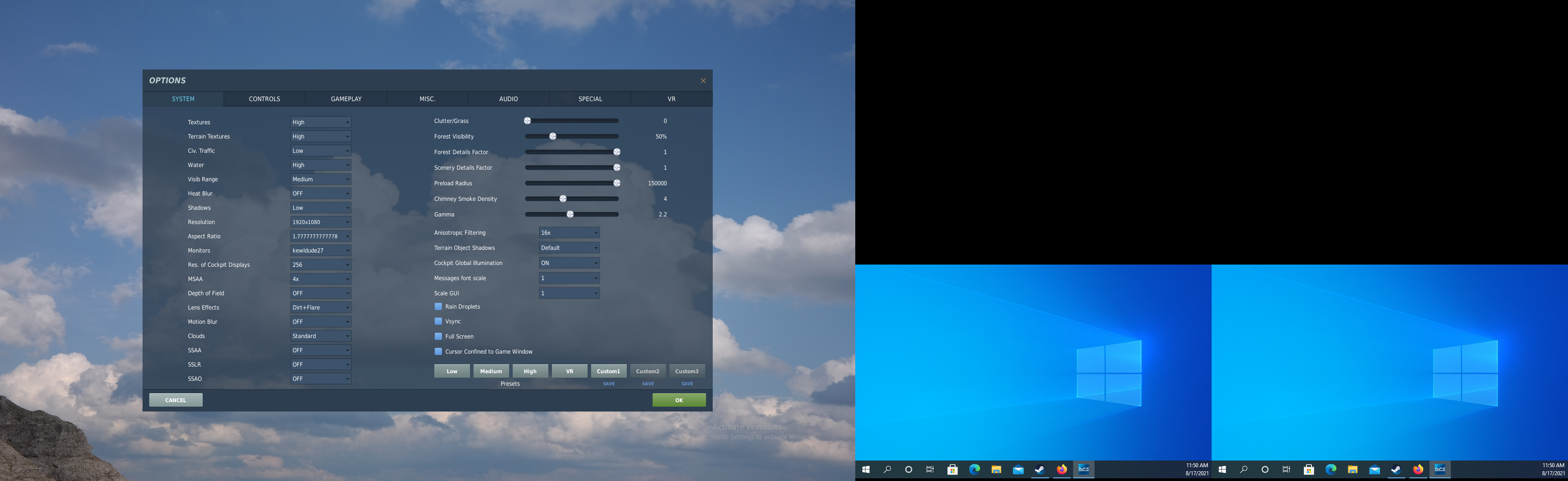Viewport: 1568px width, 481px height.
Task: Click search icon on right monitor taskbar
Action: [1244, 469]
